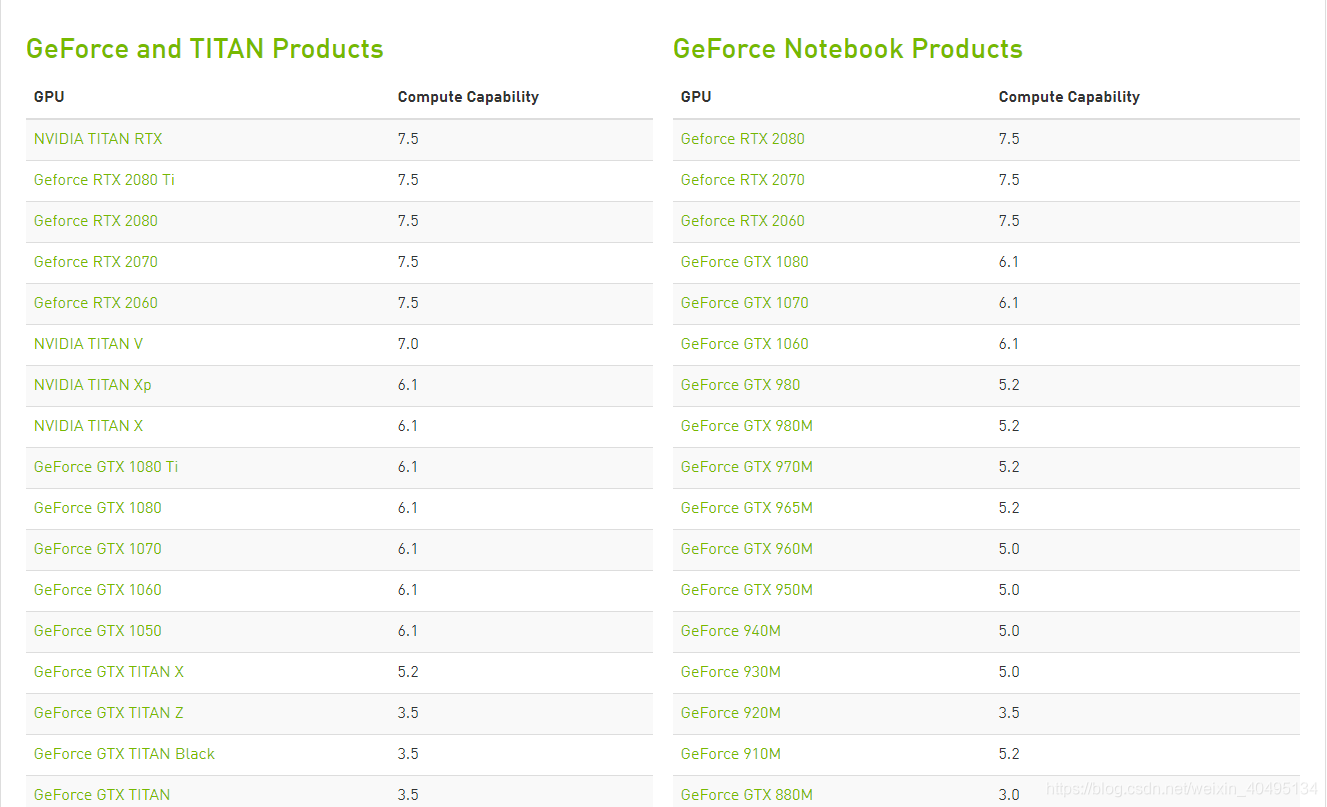Screen dimensions: 1327x807
Task: Click Geforce RTX 2060 in TITAN Products table
Action: (x=96, y=303)
